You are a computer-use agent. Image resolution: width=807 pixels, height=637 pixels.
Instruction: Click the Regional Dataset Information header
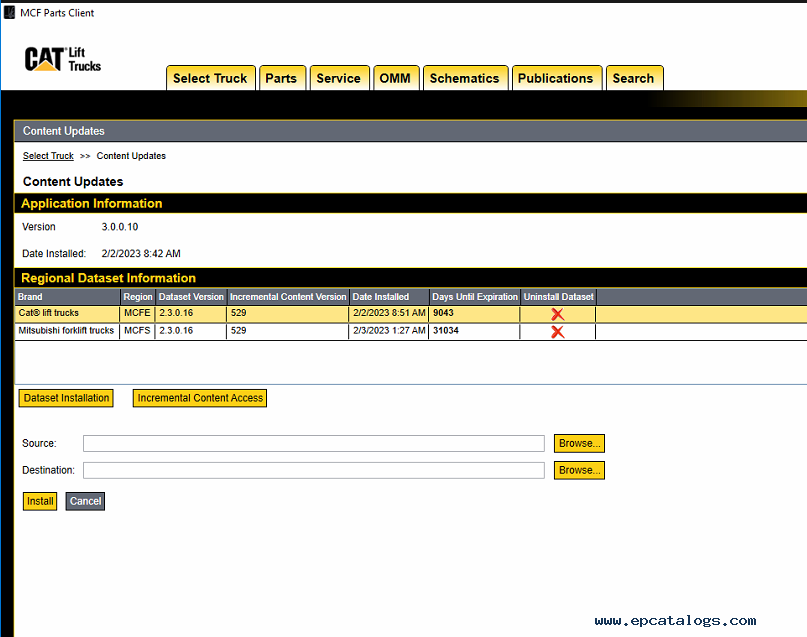(411, 278)
